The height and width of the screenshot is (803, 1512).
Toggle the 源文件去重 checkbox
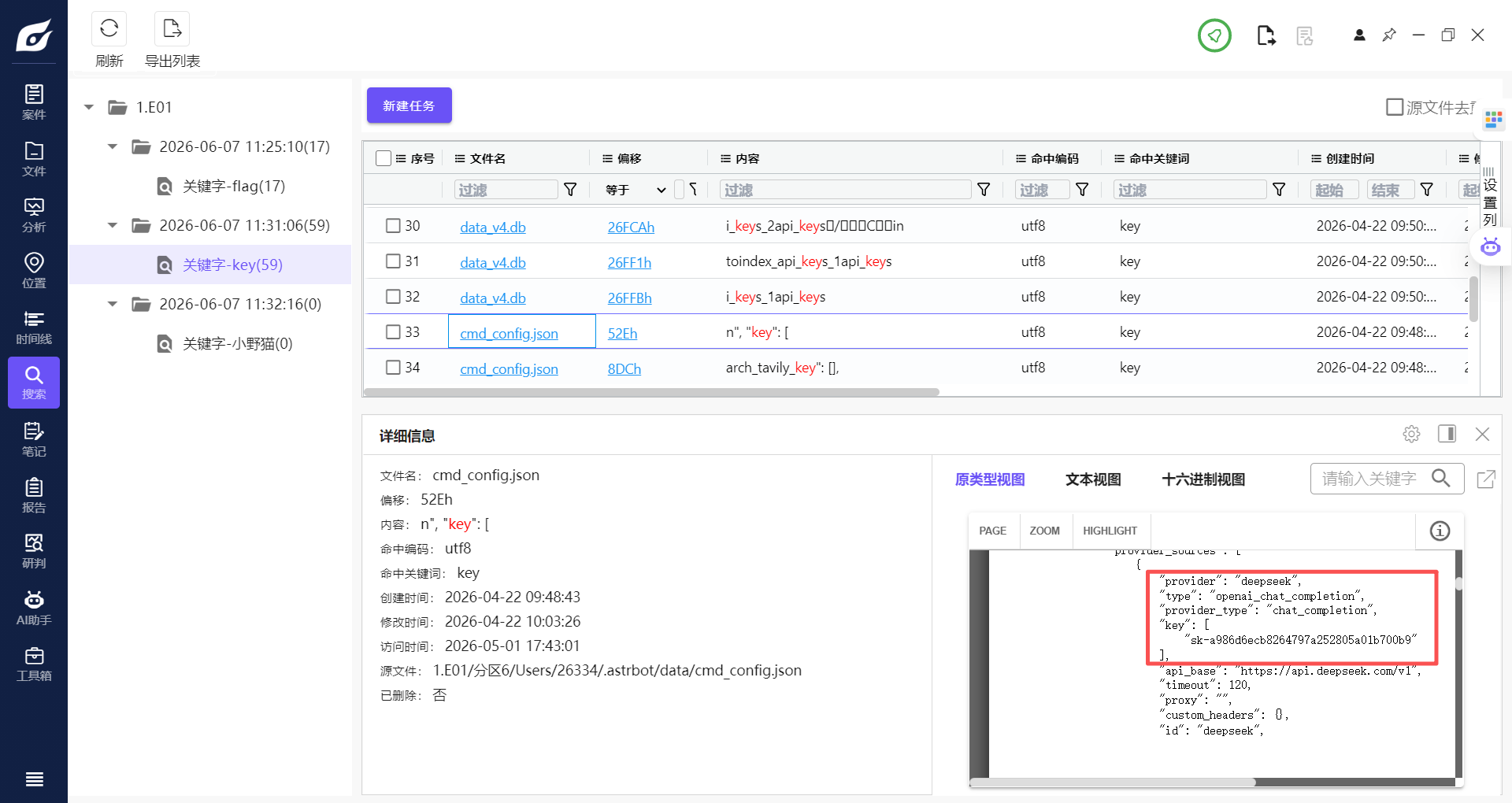1395,107
